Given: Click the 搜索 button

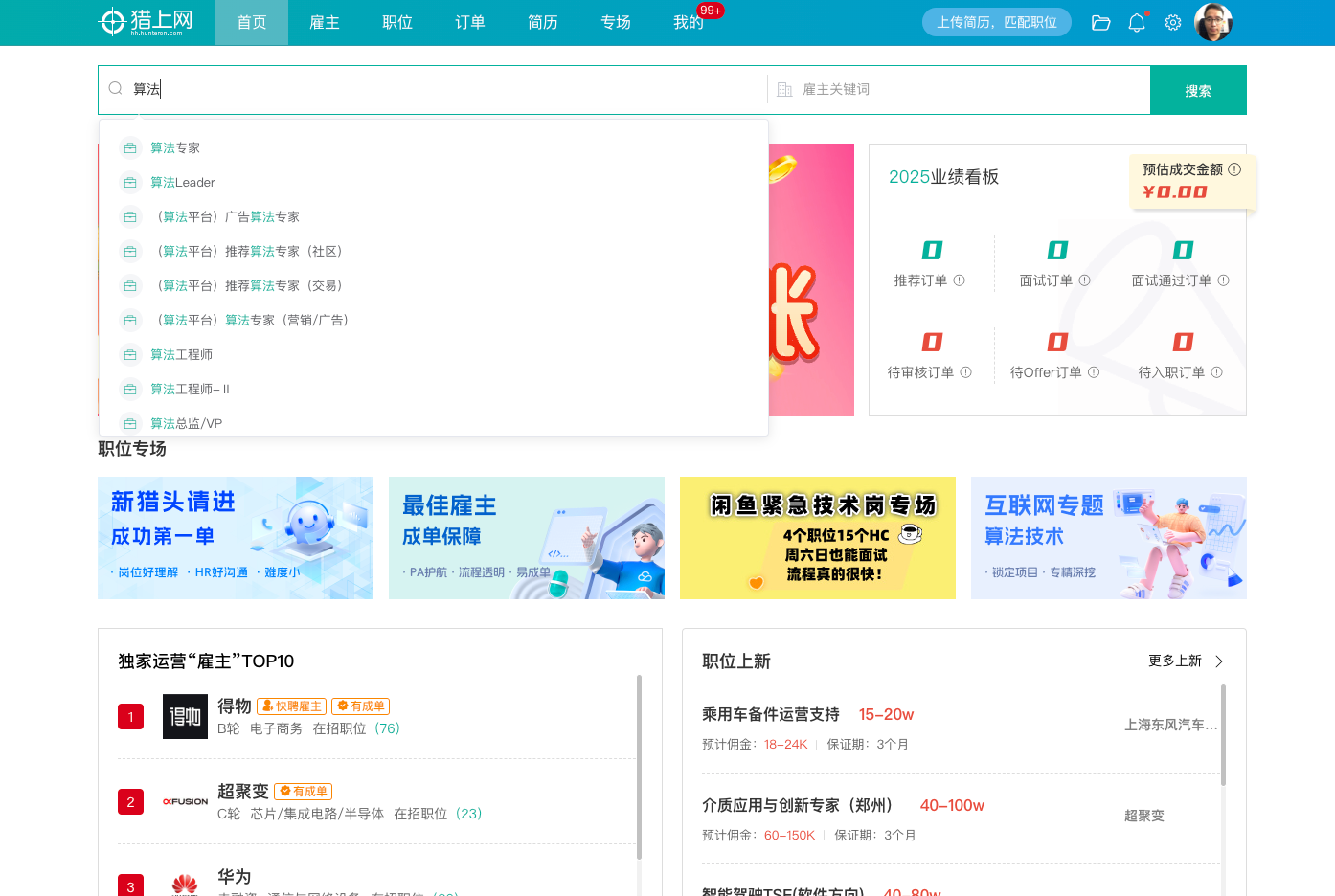Looking at the screenshot, I should (x=1197, y=90).
